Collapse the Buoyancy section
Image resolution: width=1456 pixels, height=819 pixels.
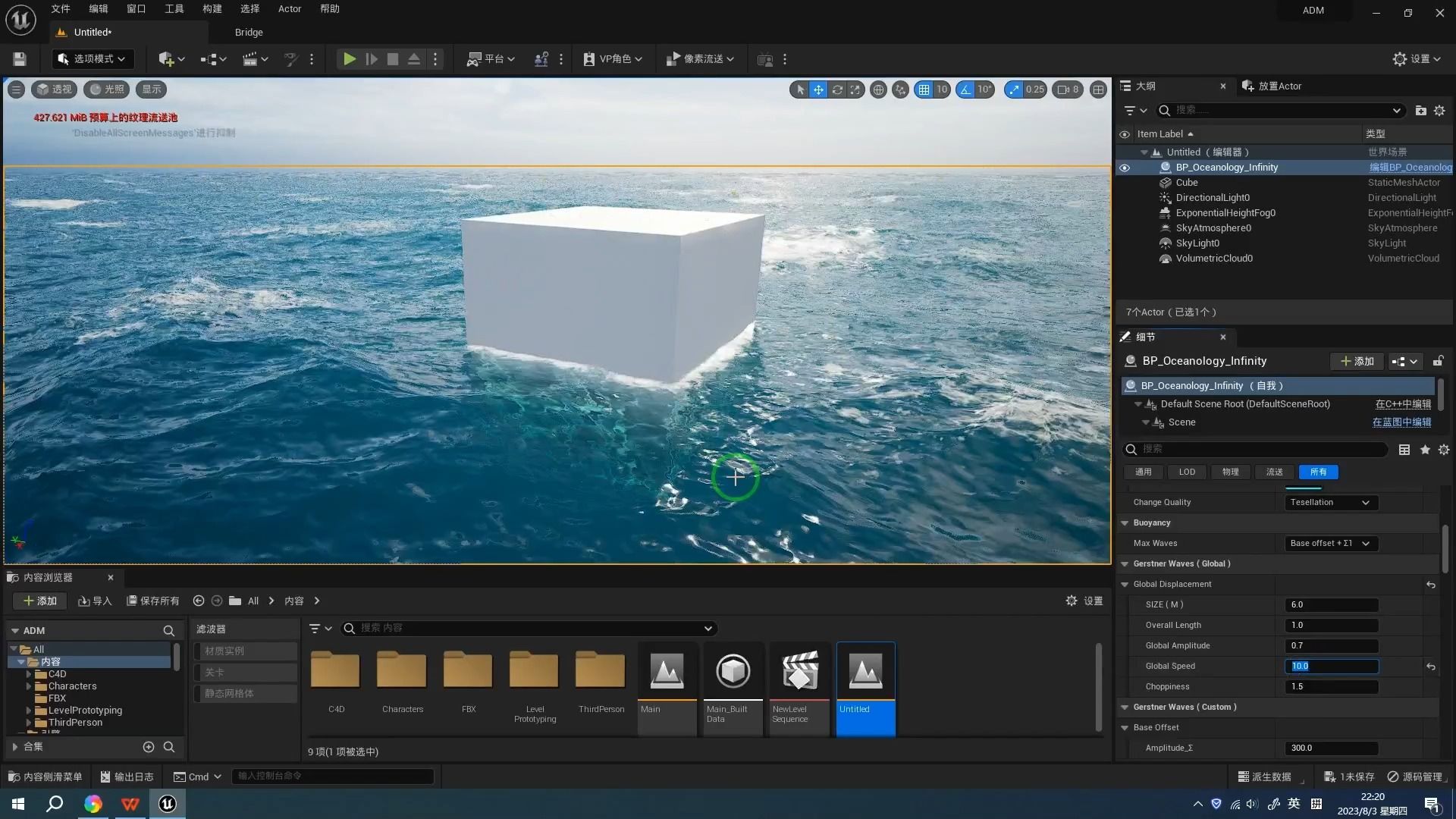[x=1125, y=523]
